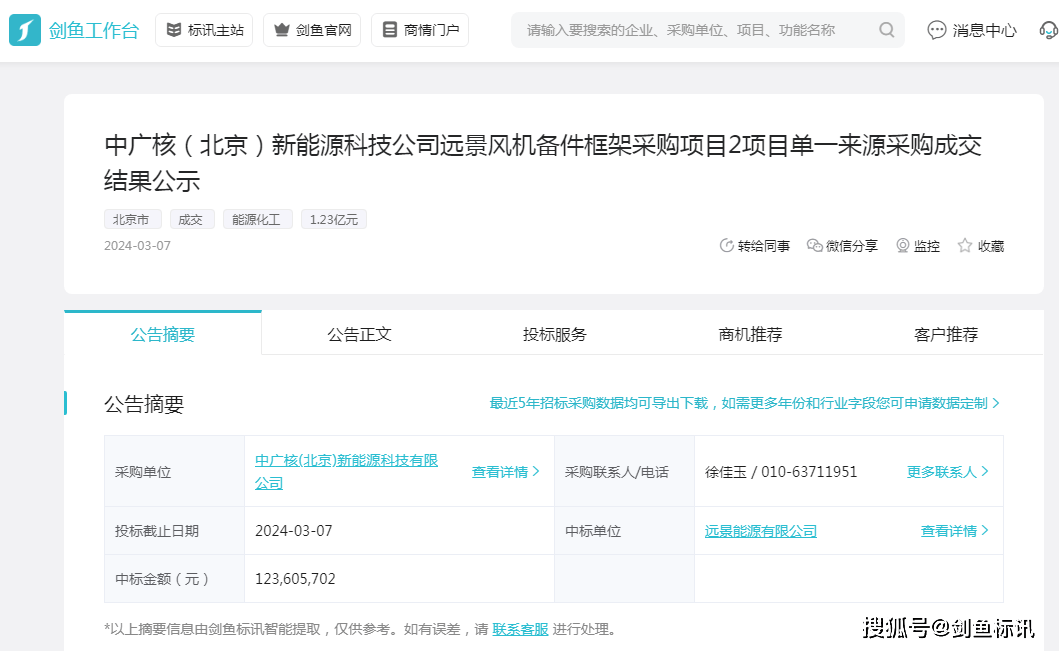This screenshot has height=651, width=1059.
Task: Expand 查看详情 for 中标单位
Action: (954, 531)
